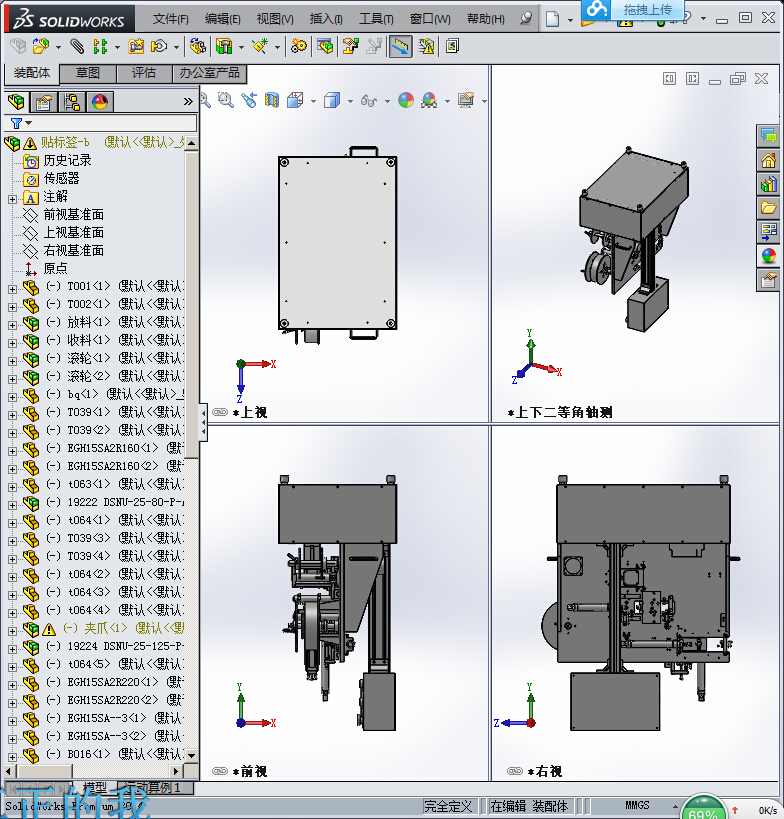Open the PropertyManager tab
Screen dimensions: 784x819
pos(44,102)
